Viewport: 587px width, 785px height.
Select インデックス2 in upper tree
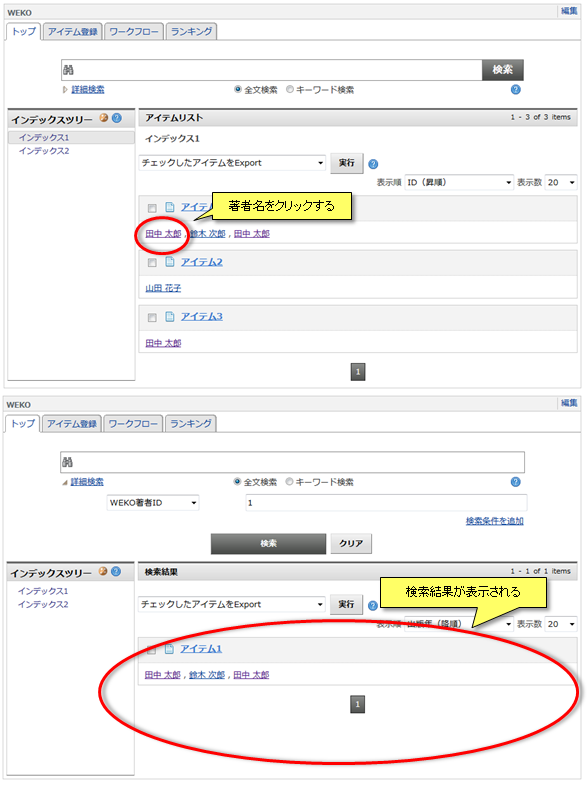[x=44, y=151]
